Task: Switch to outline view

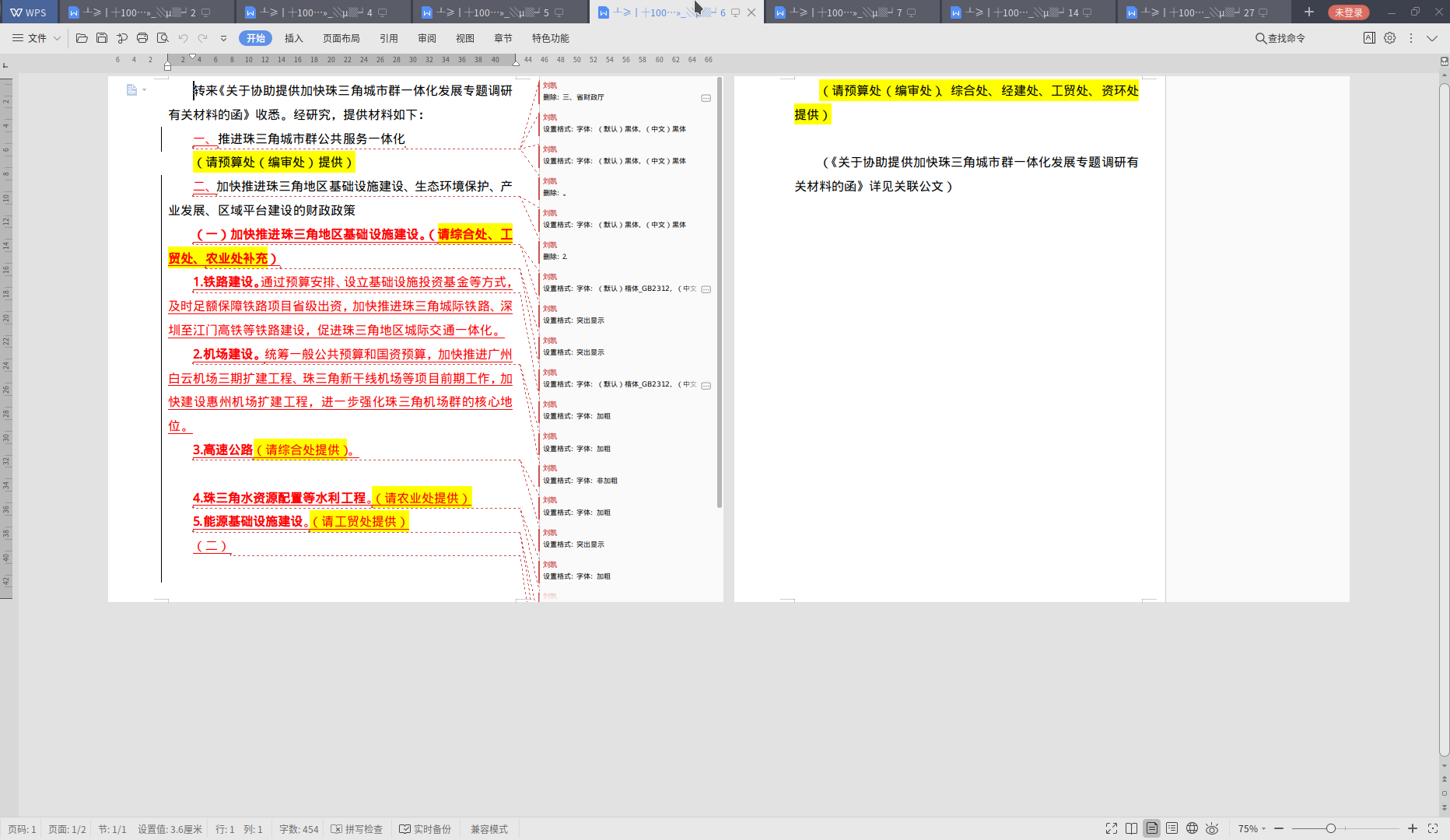Action: (x=1172, y=828)
